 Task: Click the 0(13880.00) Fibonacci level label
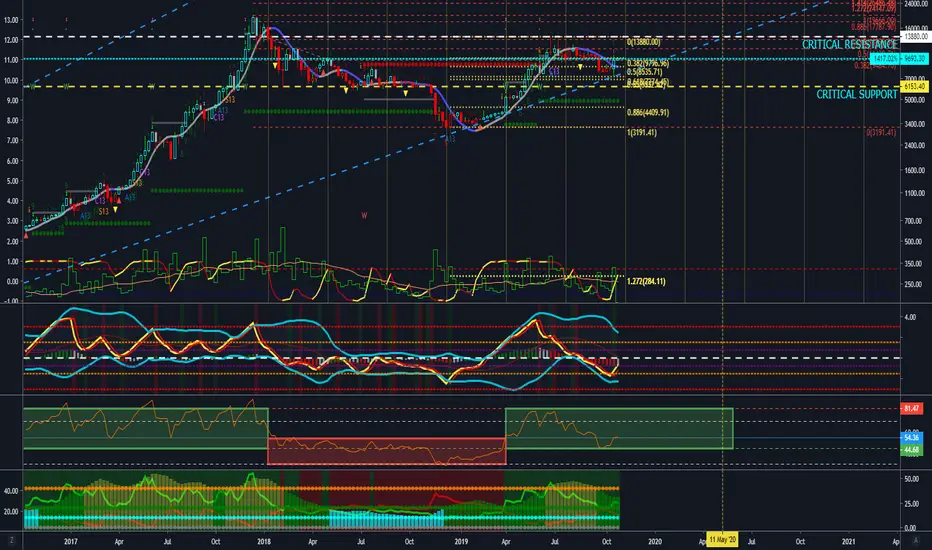coord(644,42)
